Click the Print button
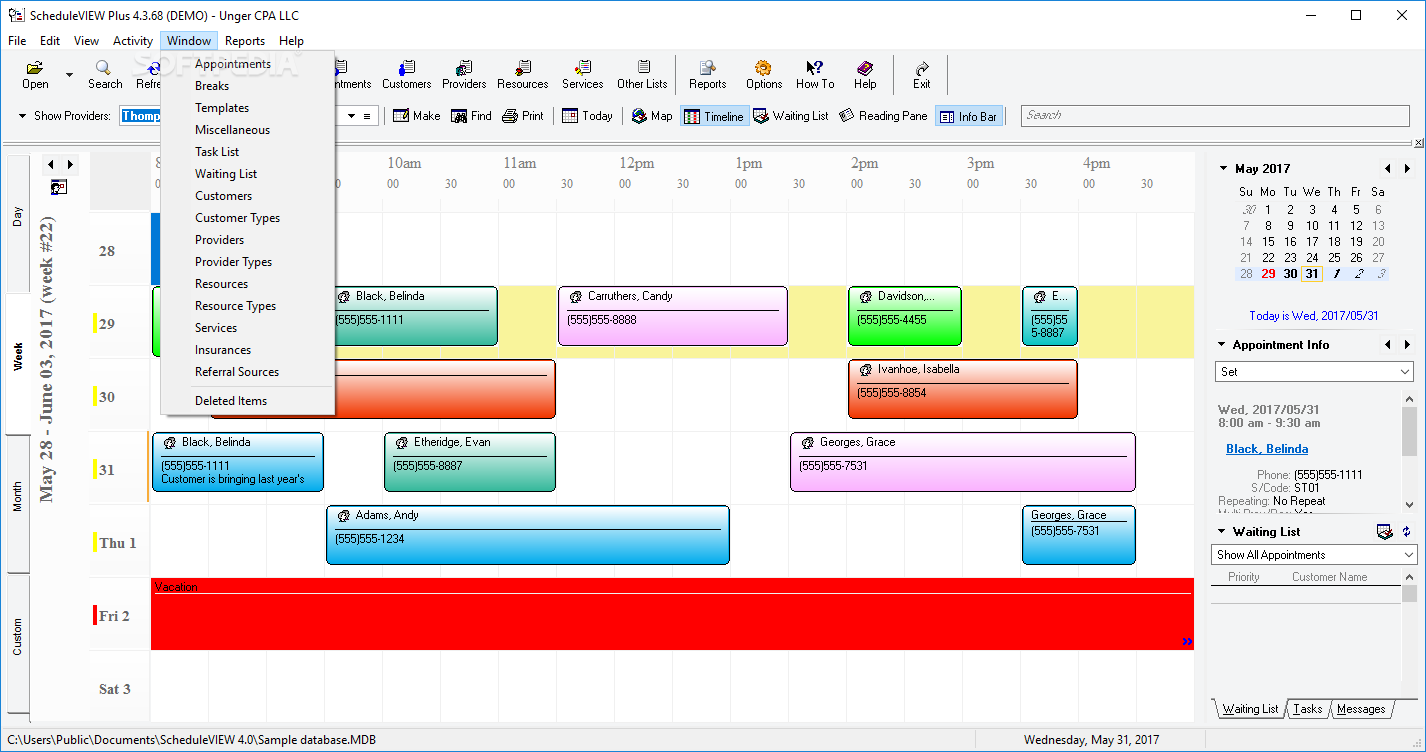 (x=523, y=116)
